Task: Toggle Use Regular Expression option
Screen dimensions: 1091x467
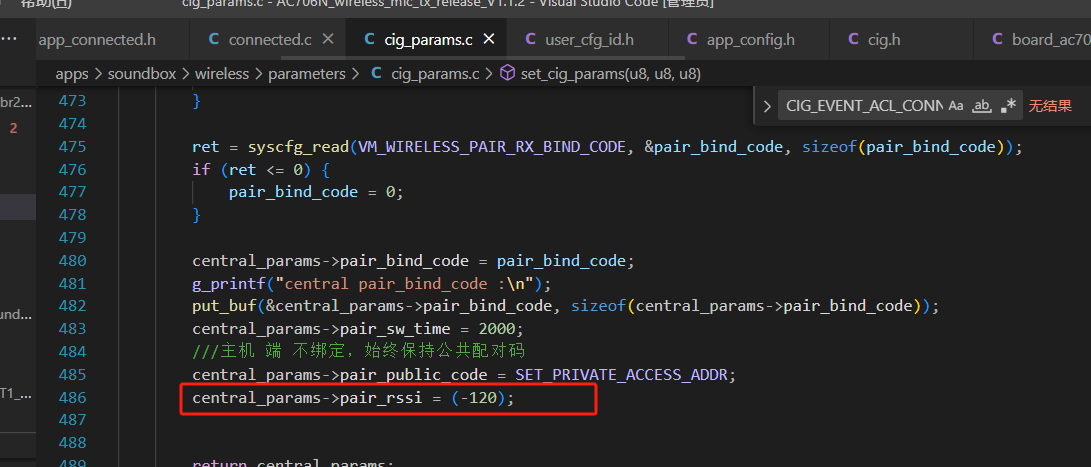Action: pyautogui.click(x=1008, y=106)
